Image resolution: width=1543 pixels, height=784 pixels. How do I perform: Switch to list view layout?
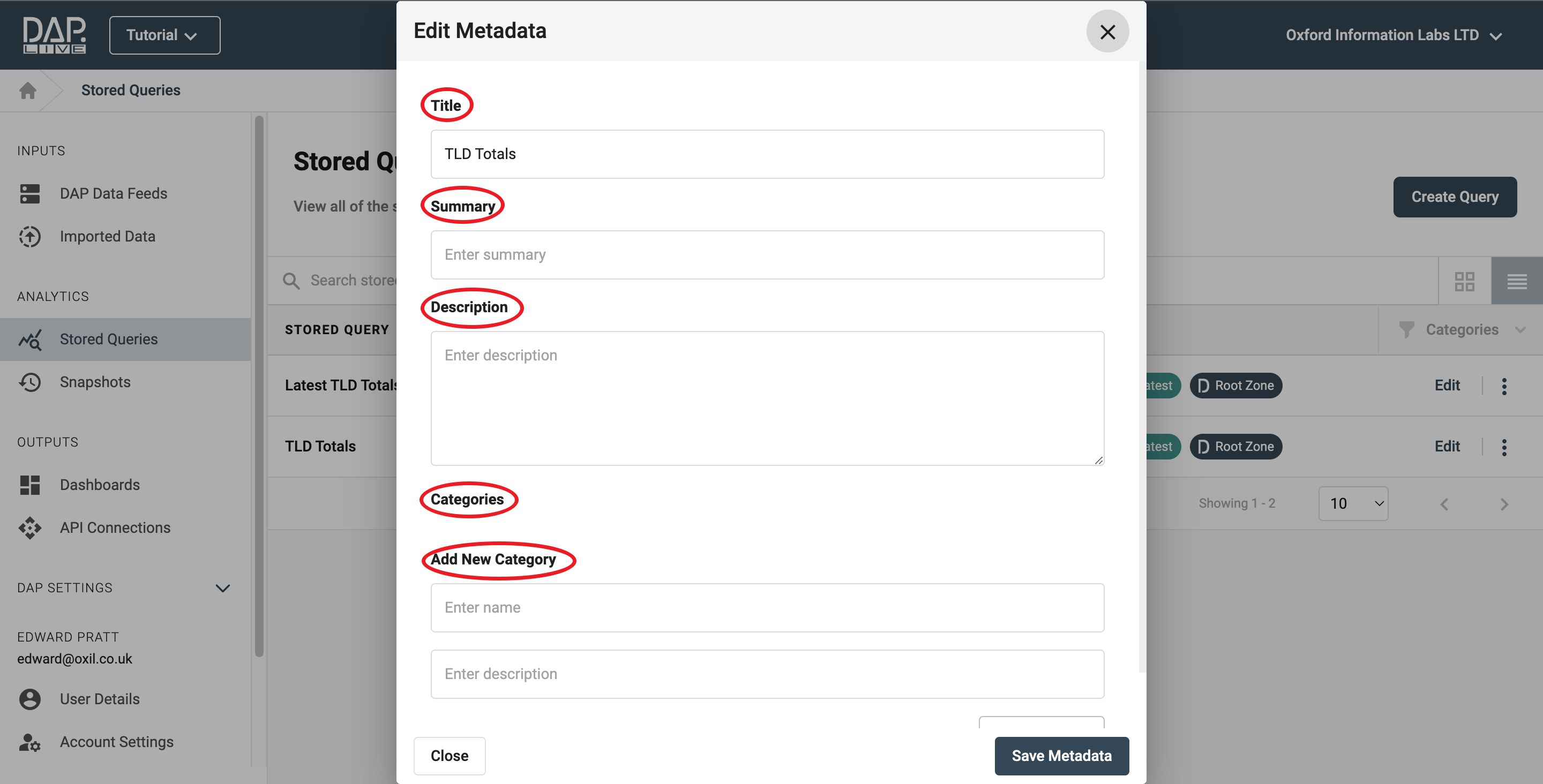coord(1517,281)
